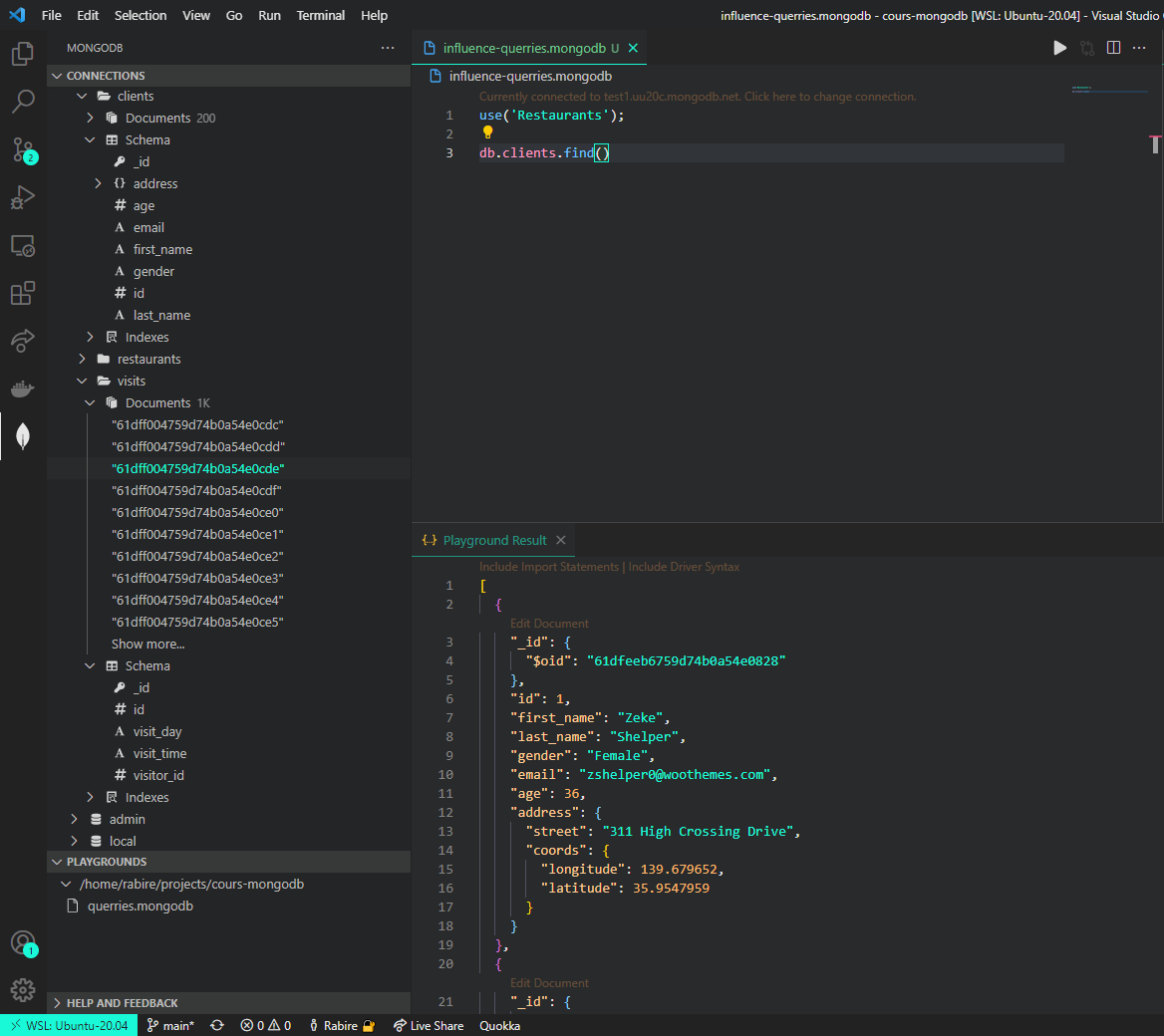Expand clients Documents 200

tap(90, 118)
